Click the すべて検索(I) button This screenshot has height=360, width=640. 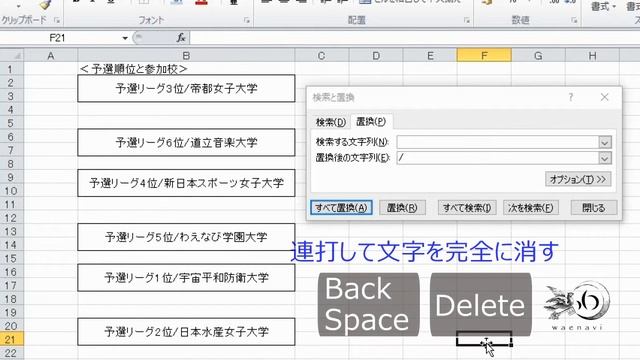467,208
